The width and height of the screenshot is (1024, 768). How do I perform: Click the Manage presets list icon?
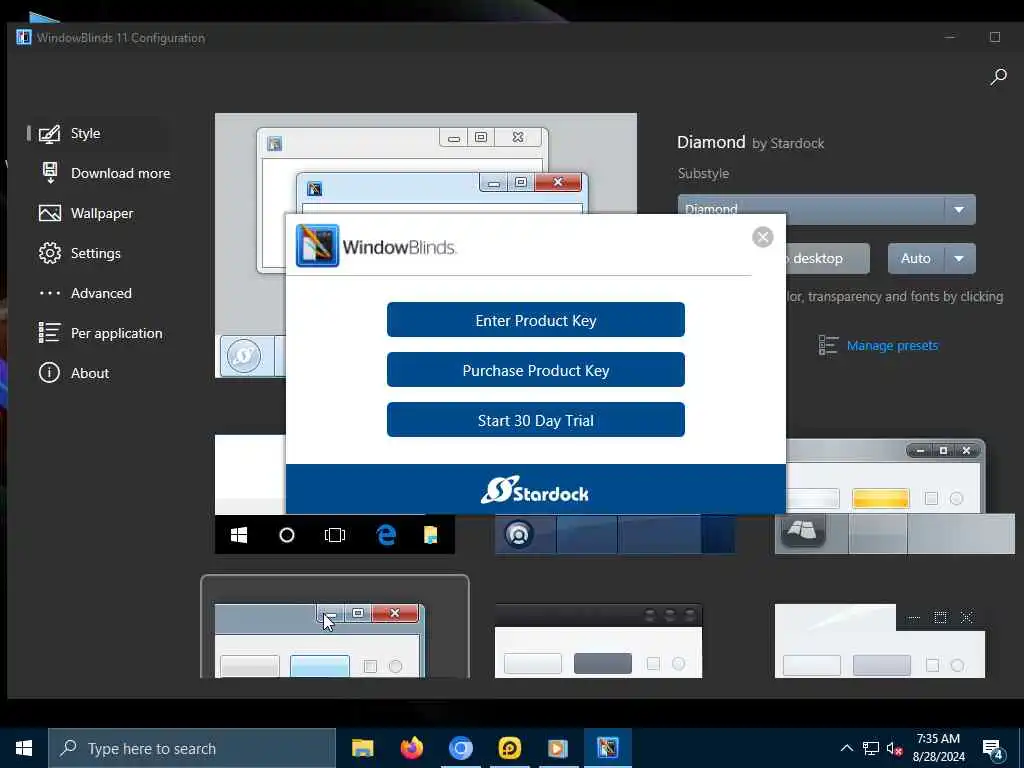pyautogui.click(x=828, y=345)
